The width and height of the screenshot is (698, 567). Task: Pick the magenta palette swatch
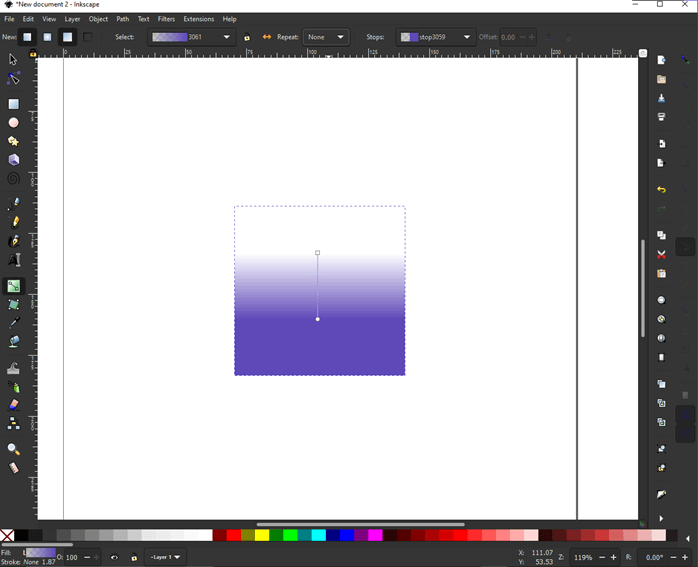pos(375,535)
